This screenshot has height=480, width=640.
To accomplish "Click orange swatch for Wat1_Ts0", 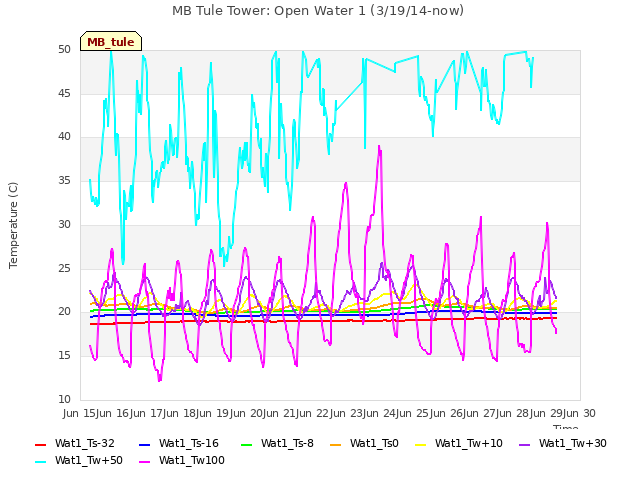I will tap(336, 444).
